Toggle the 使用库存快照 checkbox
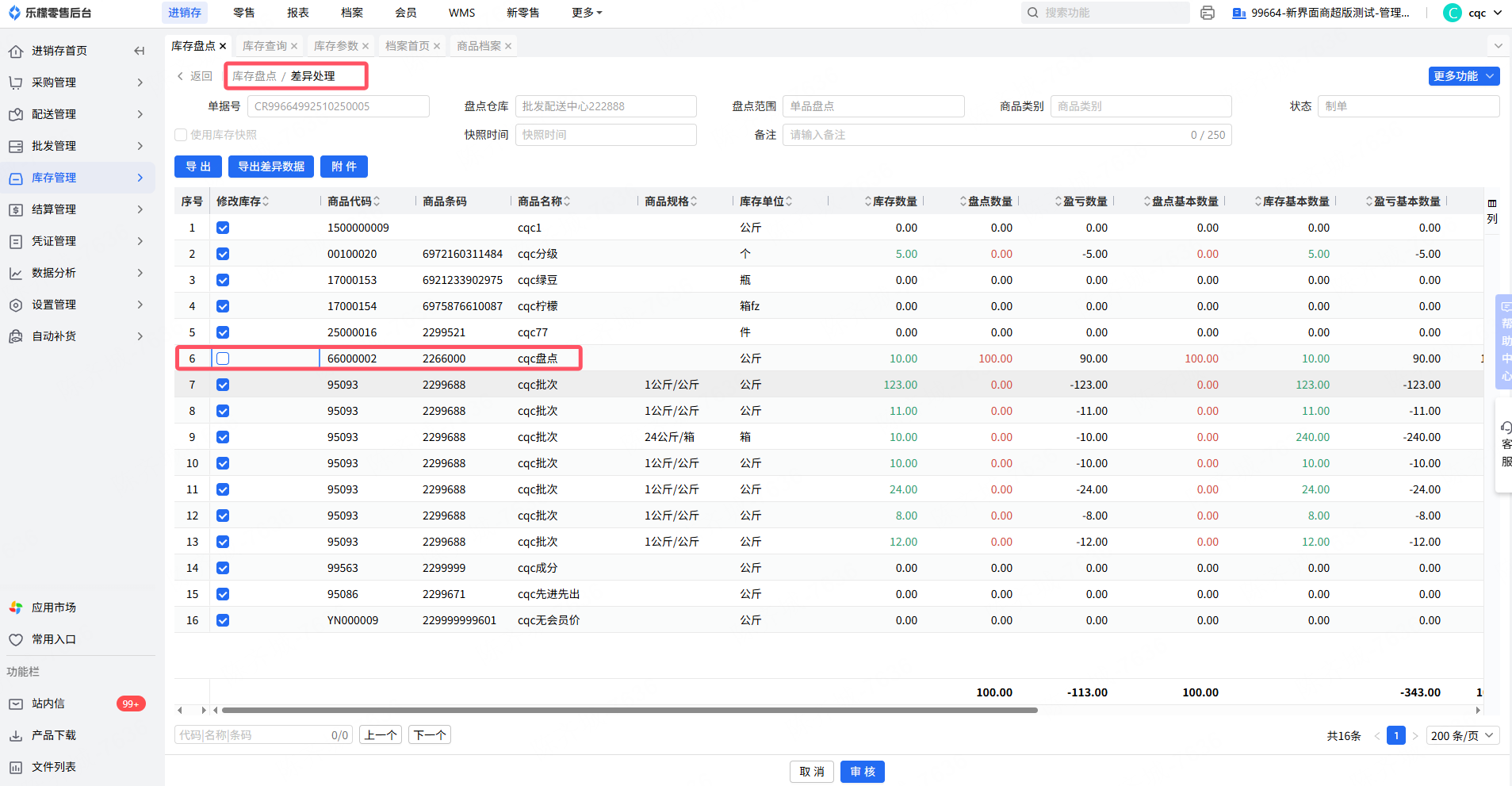1512x786 pixels. [x=181, y=135]
